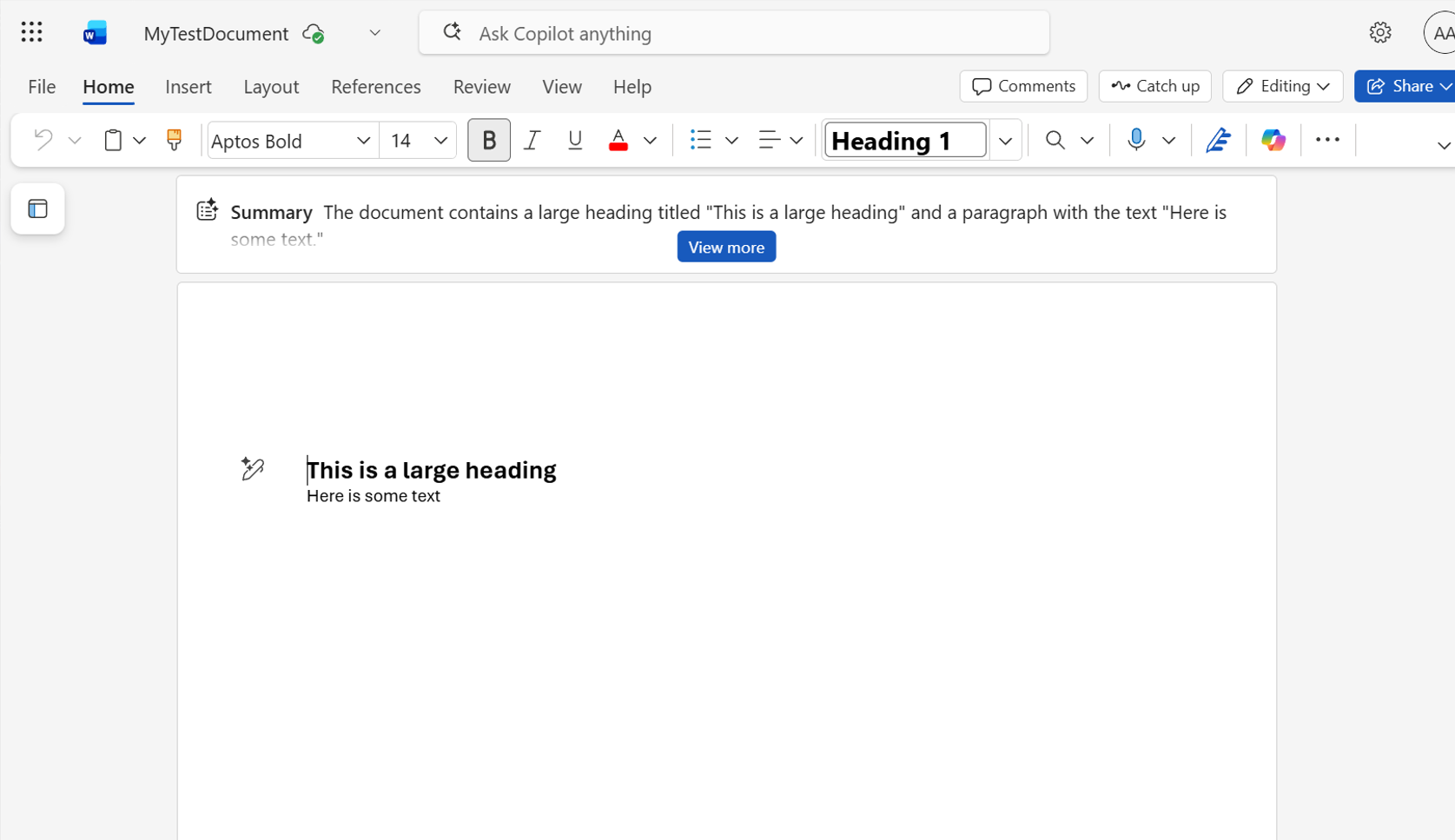Click View more in the summary
Image resolution: width=1455 pixels, height=840 pixels.
pos(726,248)
